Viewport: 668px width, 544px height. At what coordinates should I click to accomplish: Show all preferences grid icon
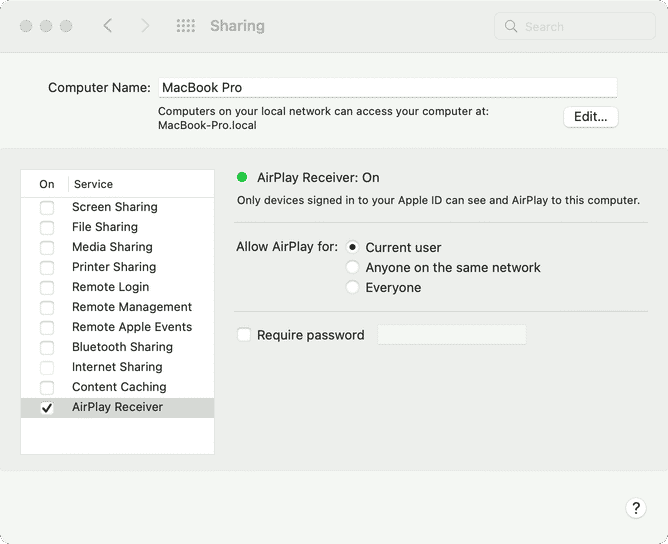(x=186, y=26)
